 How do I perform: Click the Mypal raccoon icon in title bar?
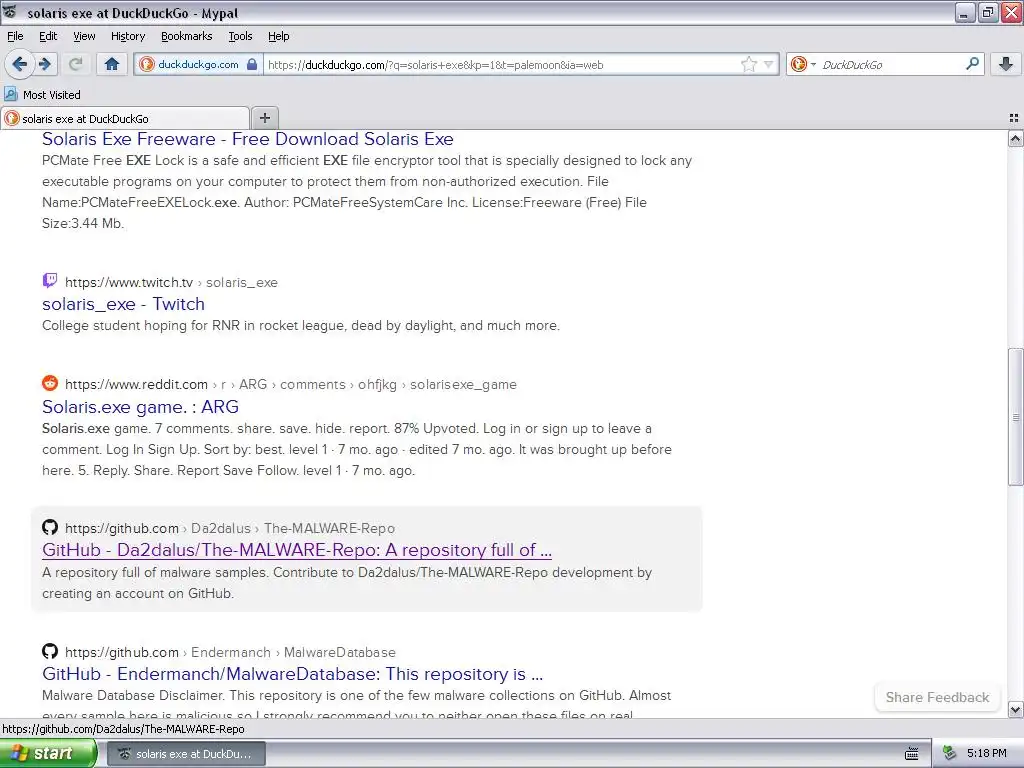(10, 12)
